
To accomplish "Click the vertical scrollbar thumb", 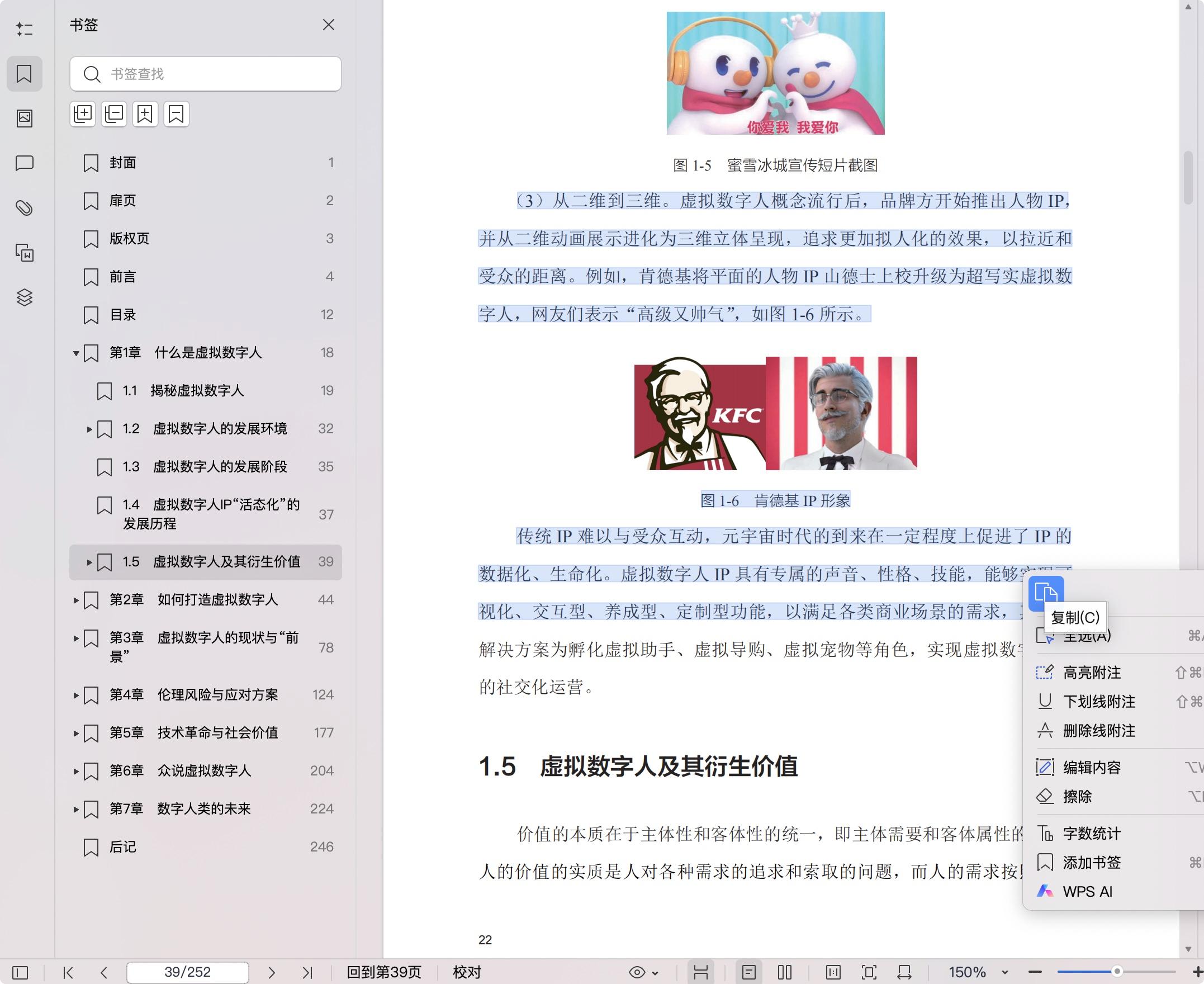I will click(x=1188, y=177).
